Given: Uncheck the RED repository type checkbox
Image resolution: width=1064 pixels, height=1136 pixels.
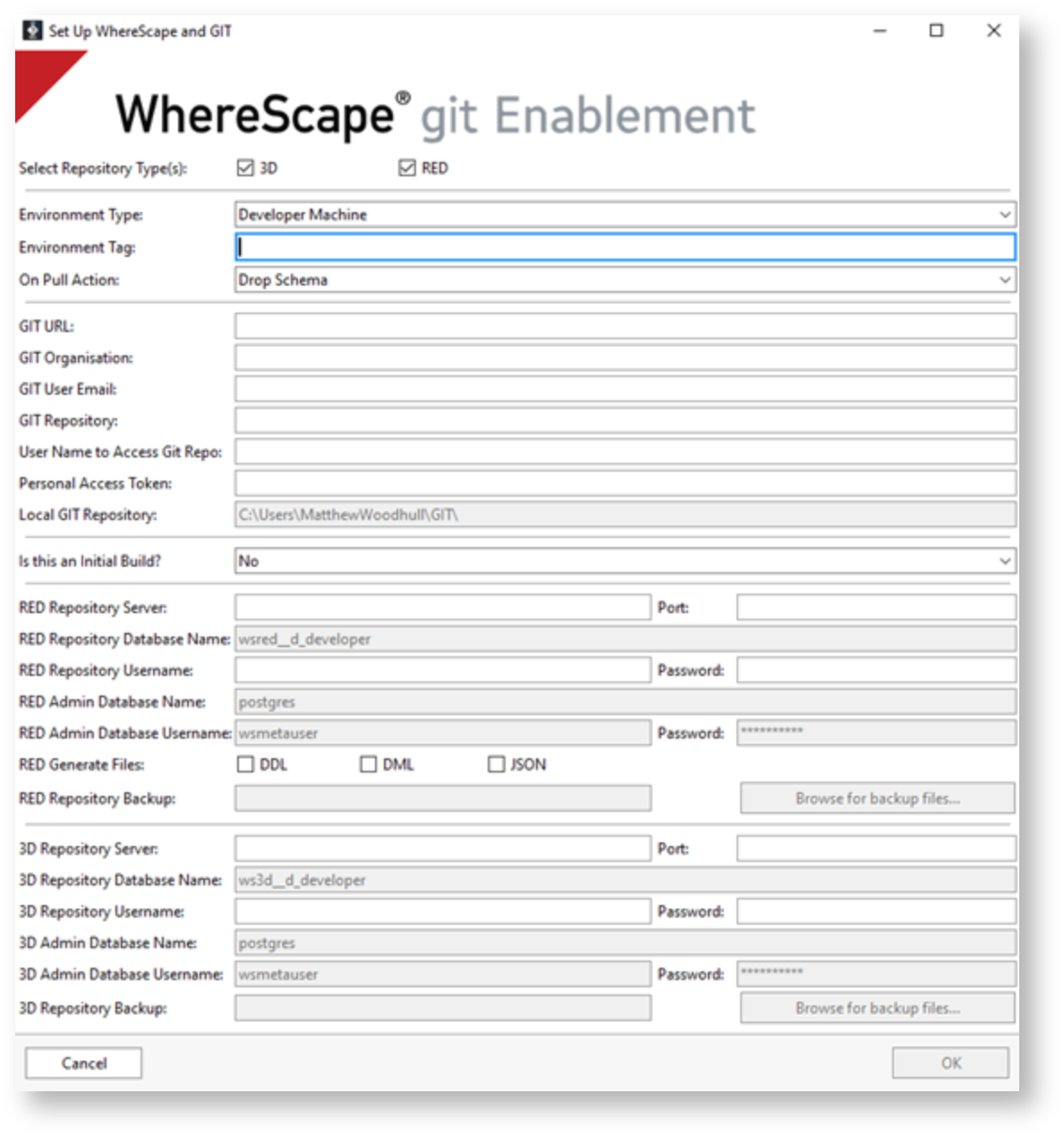Looking at the screenshot, I should pyautogui.click(x=407, y=168).
